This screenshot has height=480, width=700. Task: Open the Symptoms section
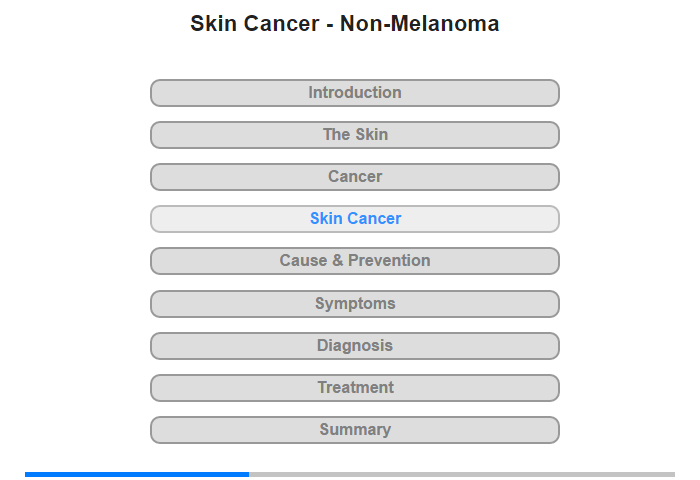(355, 304)
